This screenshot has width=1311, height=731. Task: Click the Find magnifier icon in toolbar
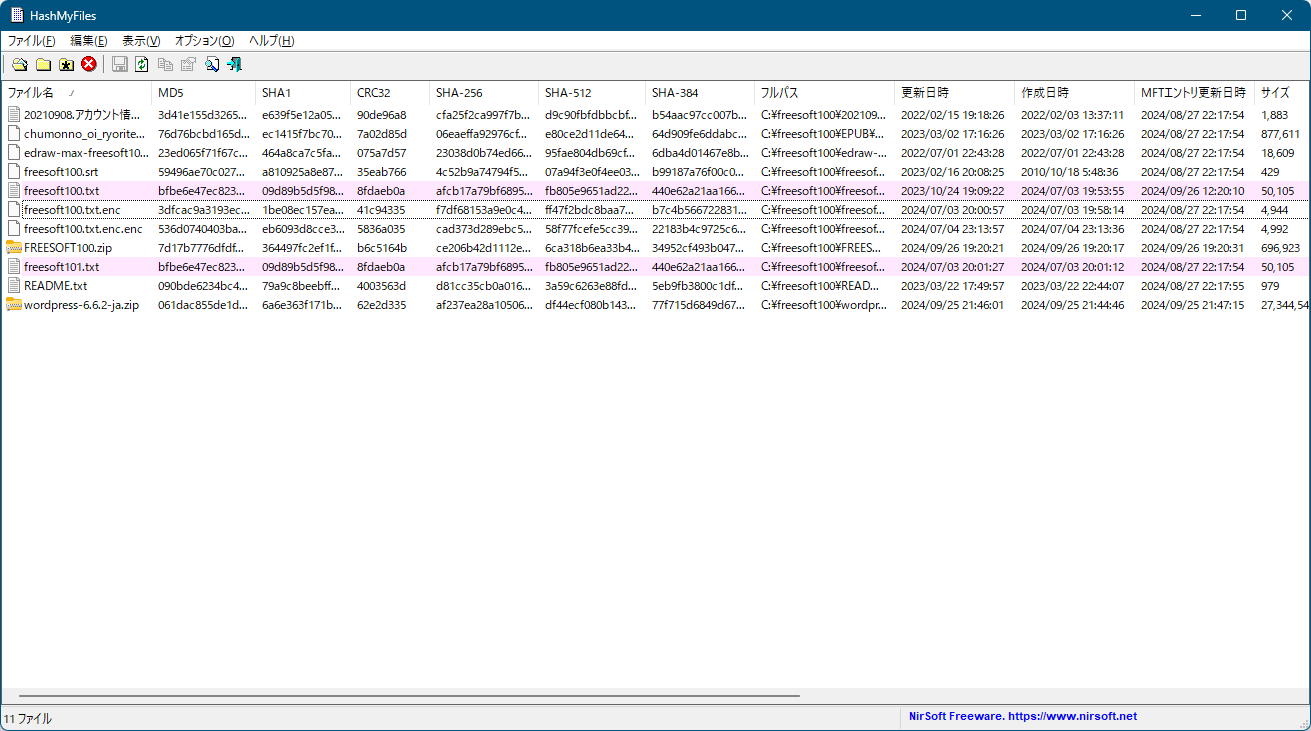coord(211,65)
